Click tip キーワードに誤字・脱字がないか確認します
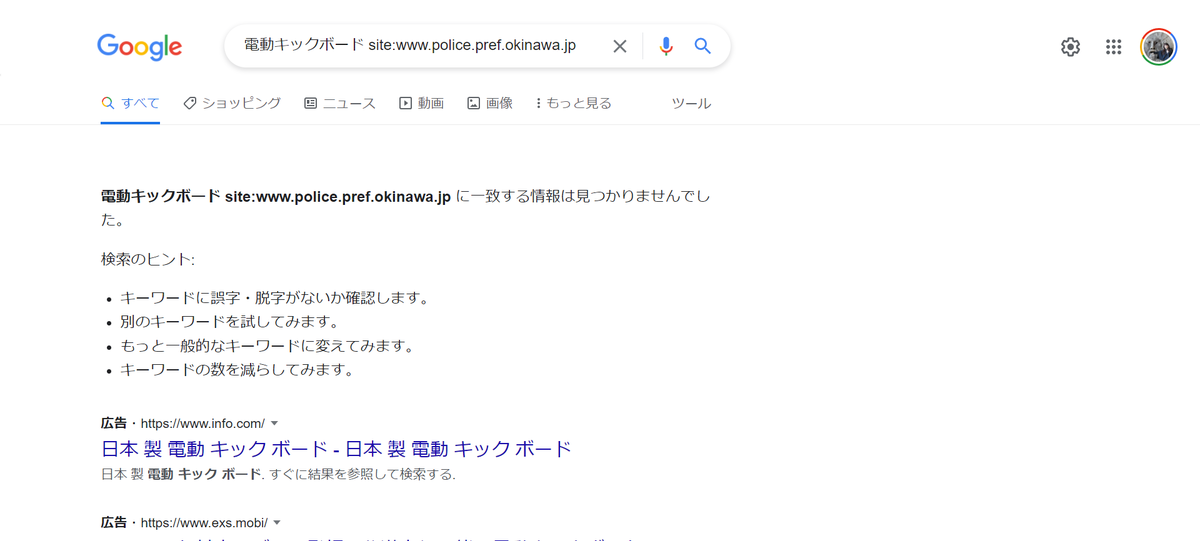The width and height of the screenshot is (1200, 541). click(275, 298)
